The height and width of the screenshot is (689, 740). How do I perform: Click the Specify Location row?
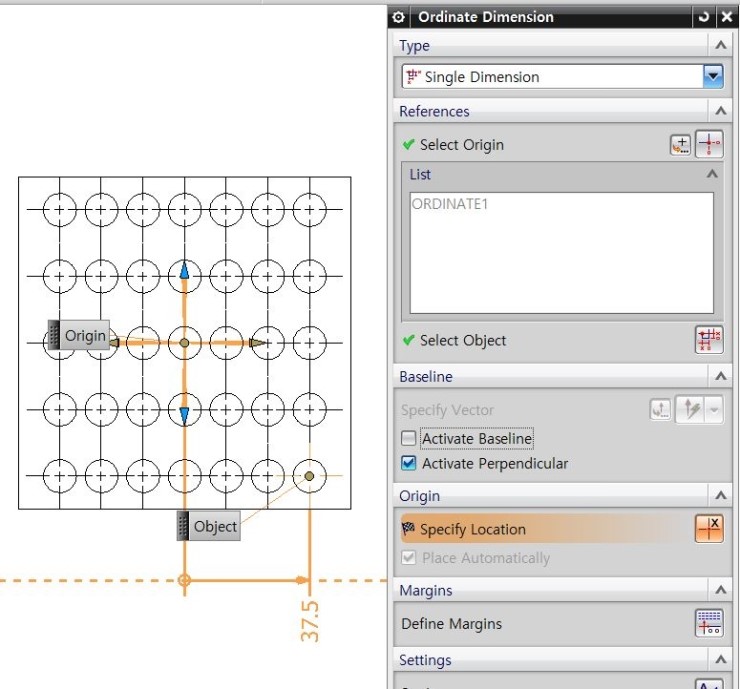coord(562,529)
